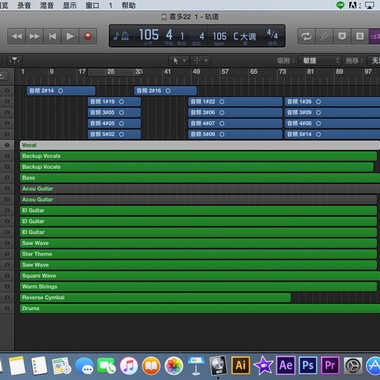The height and width of the screenshot is (380, 380).
Task: Open the 混音 menu
Action: coord(47,5)
